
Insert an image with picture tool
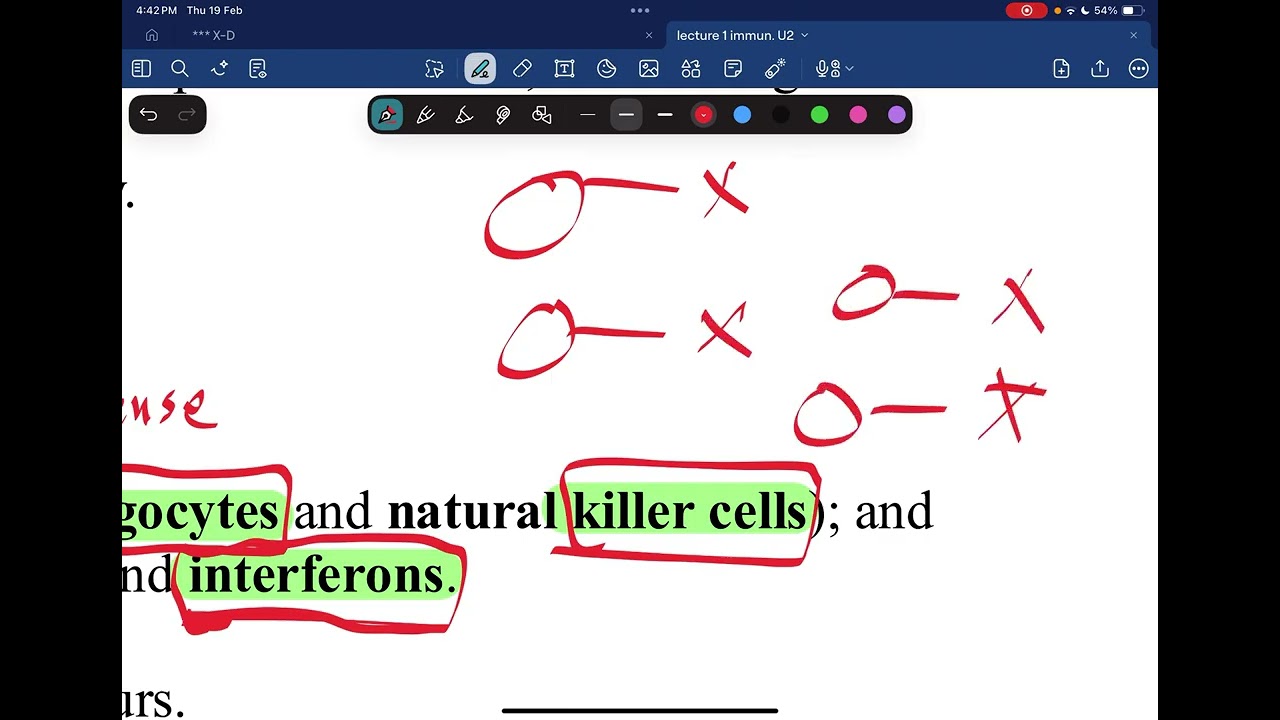coord(649,69)
